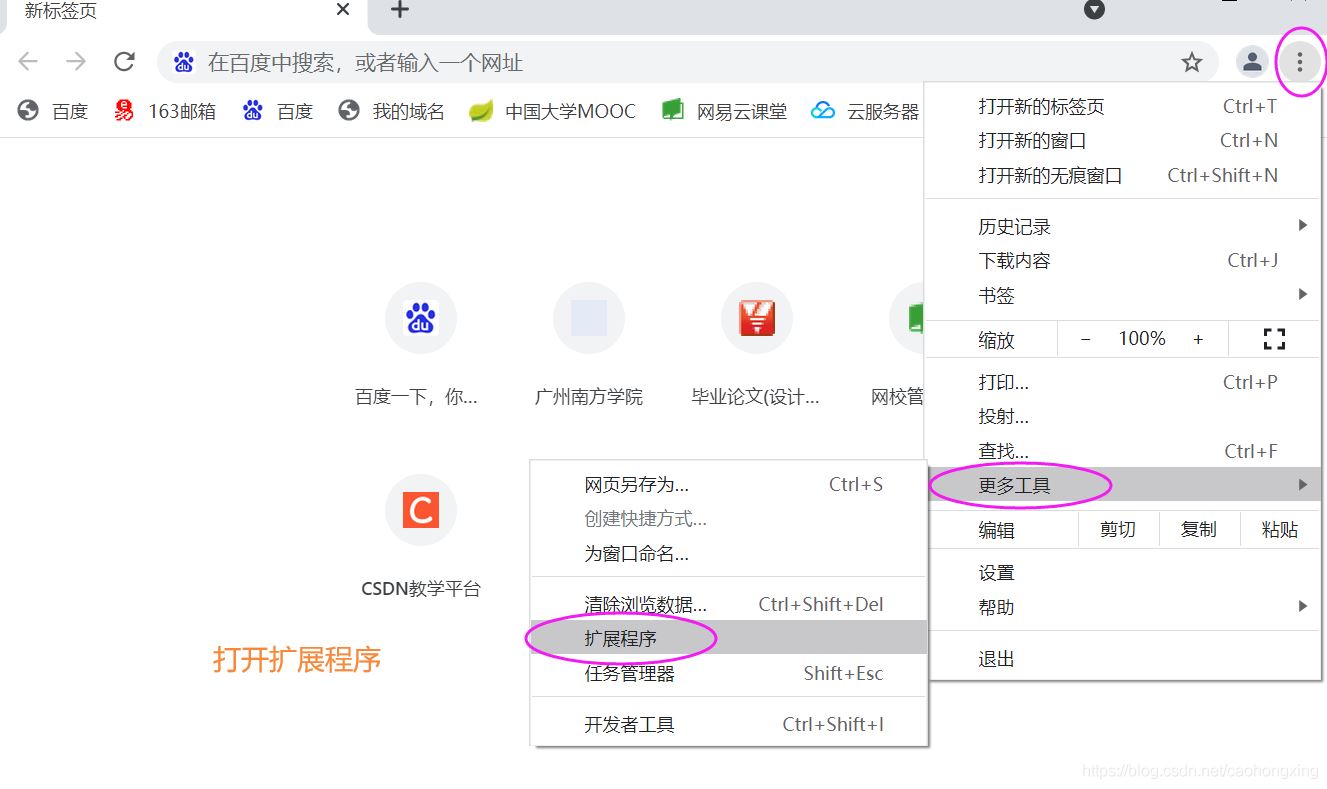Open the 我的域名 bookmark
Screen dimensions: 1327x789
(x=392, y=111)
